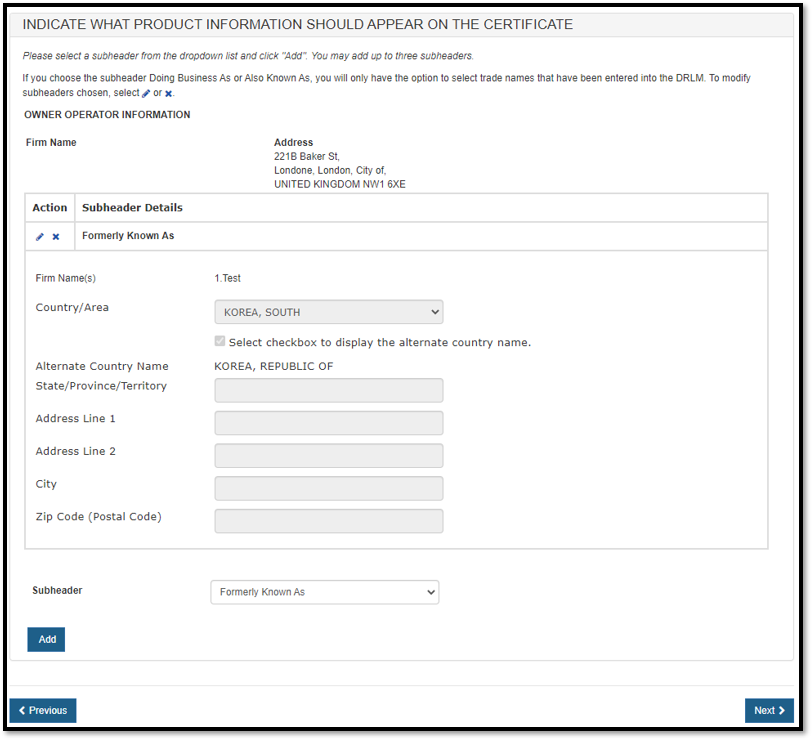Viewport: 812px width, 740px height.
Task: Select the Formerly Known As row text
Action: point(128,236)
